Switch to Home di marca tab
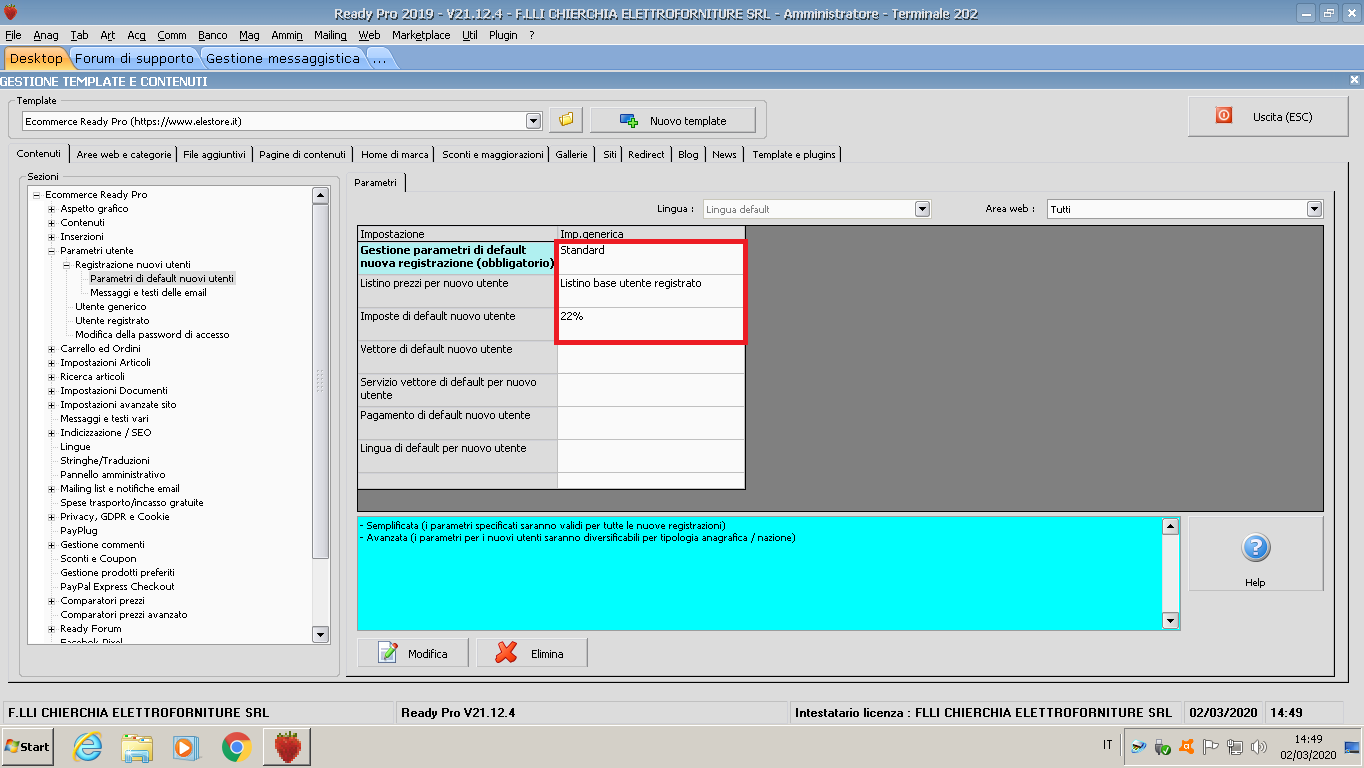Viewport: 1364px width, 768px height. pos(395,154)
